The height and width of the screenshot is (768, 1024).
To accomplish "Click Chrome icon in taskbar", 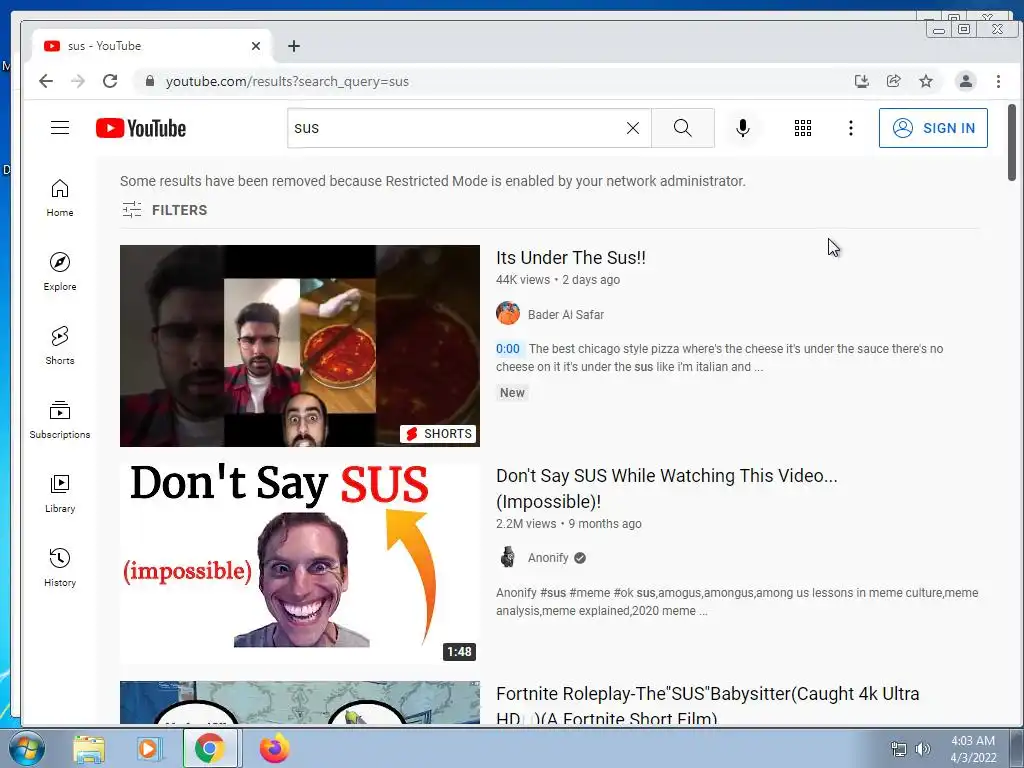I will tap(209, 748).
